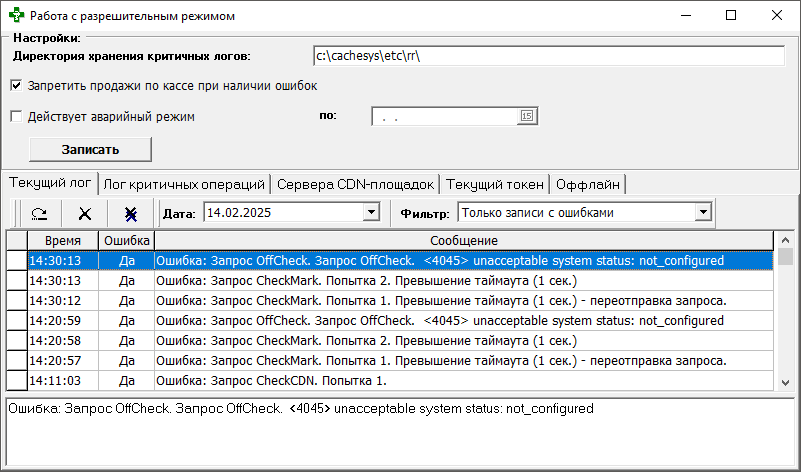Click the 'Ошибка' column header
Image resolution: width=801 pixels, height=472 pixels.
coord(126,241)
